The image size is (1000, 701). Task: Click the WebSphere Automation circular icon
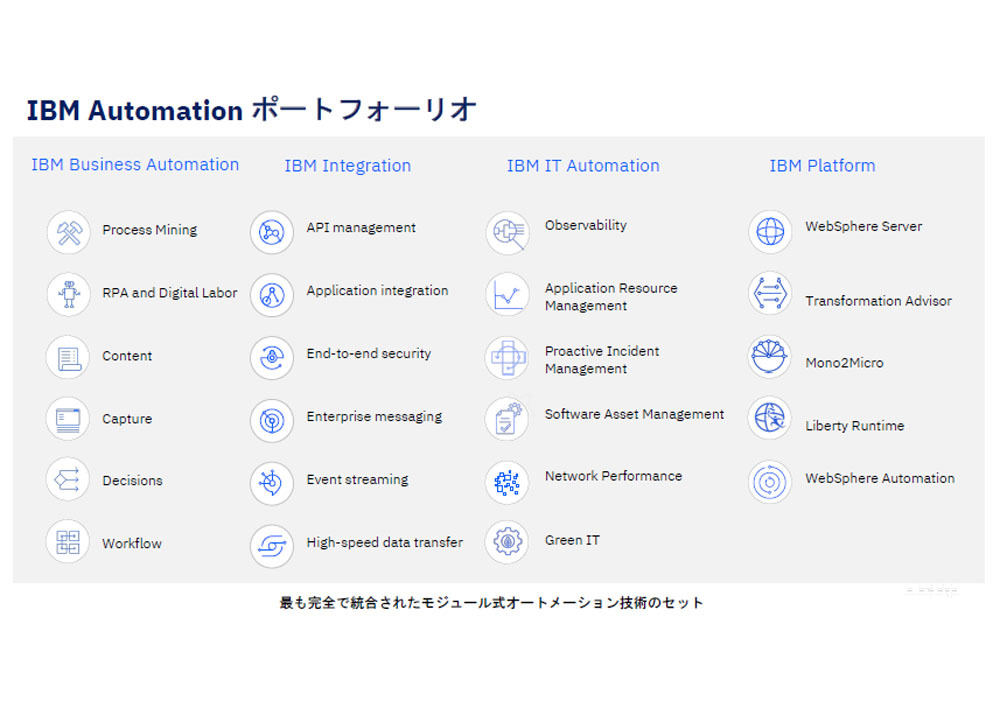[x=770, y=482]
